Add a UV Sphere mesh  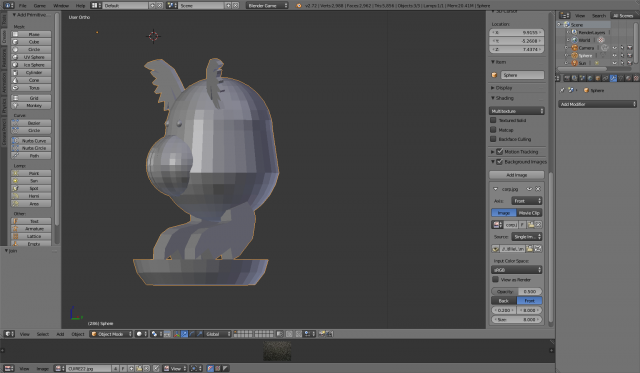31,57
